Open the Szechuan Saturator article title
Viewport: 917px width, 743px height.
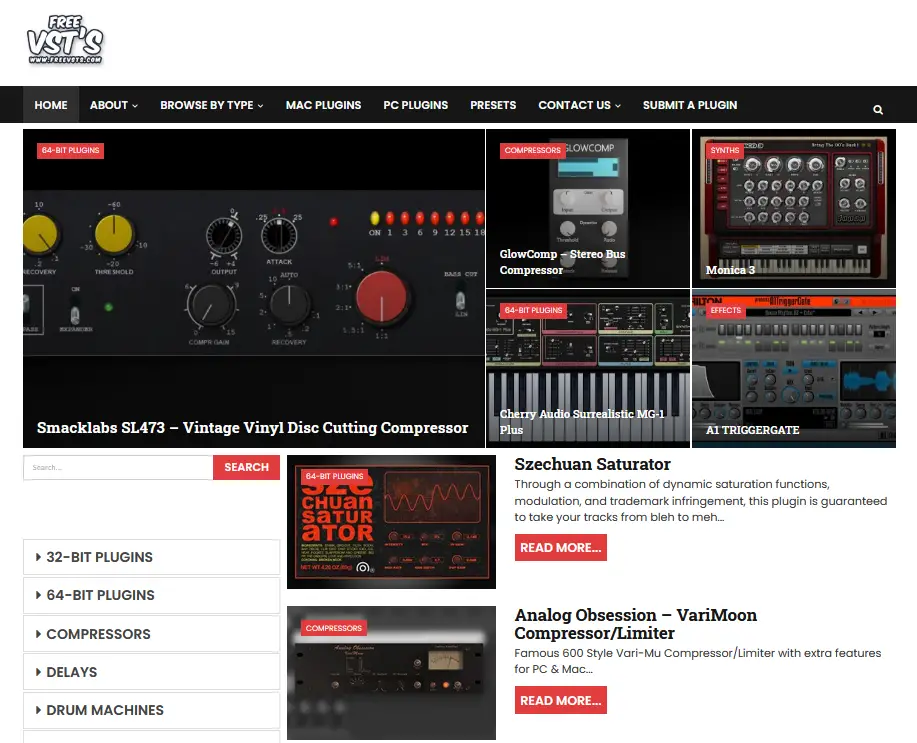point(592,464)
